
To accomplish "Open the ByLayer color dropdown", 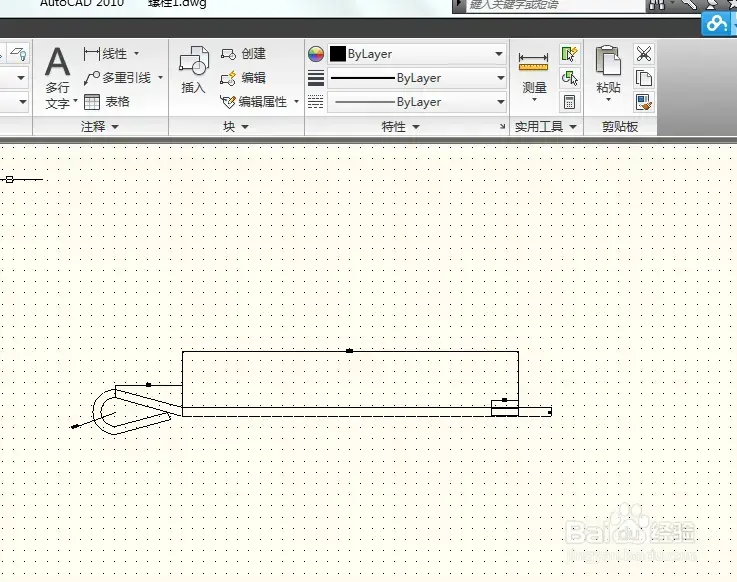I will click(x=499, y=54).
